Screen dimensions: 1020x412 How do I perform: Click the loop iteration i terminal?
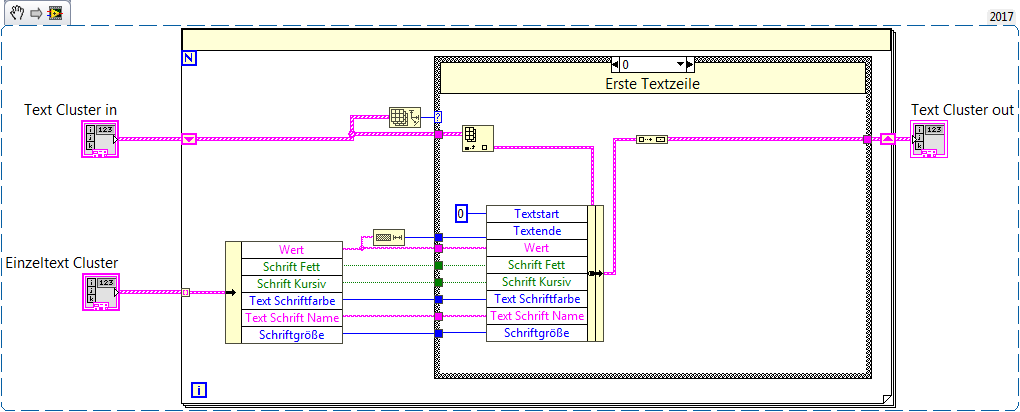(x=199, y=390)
